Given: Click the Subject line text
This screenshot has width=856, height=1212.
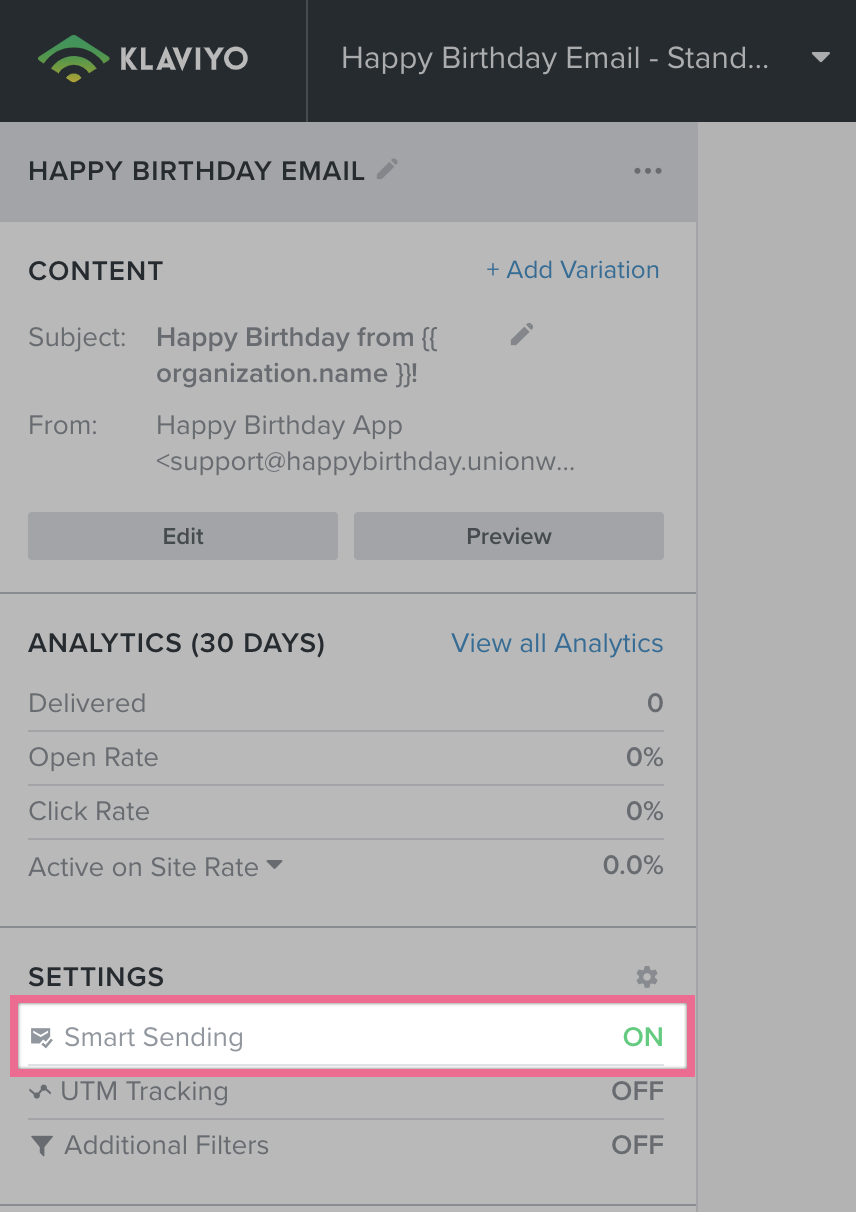Looking at the screenshot, I should 297,355.
